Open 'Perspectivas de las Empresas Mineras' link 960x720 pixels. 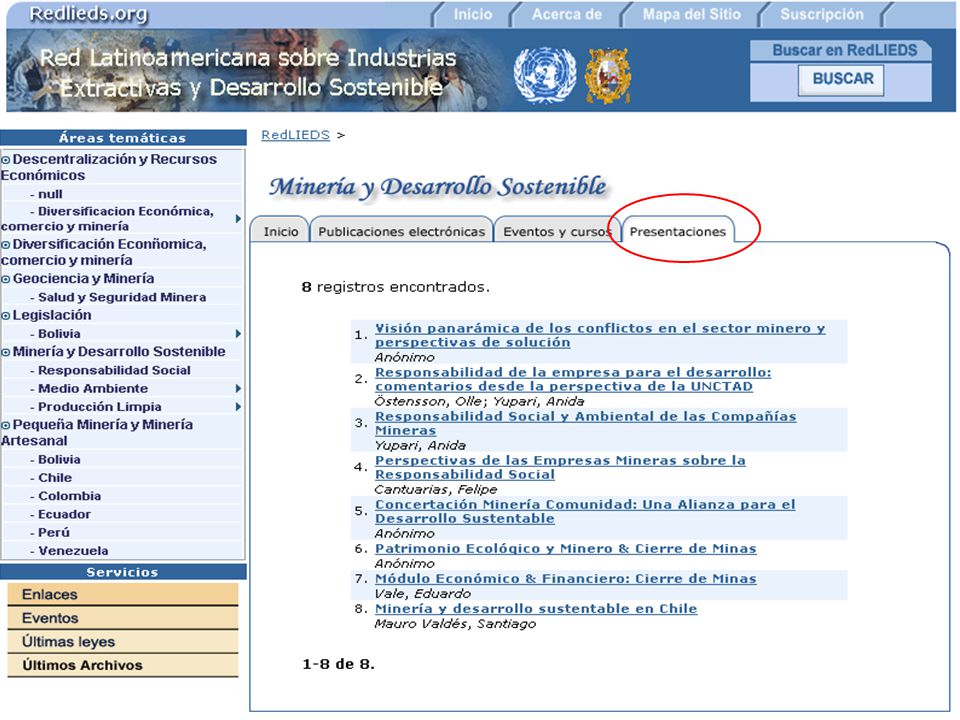point(560,467)
